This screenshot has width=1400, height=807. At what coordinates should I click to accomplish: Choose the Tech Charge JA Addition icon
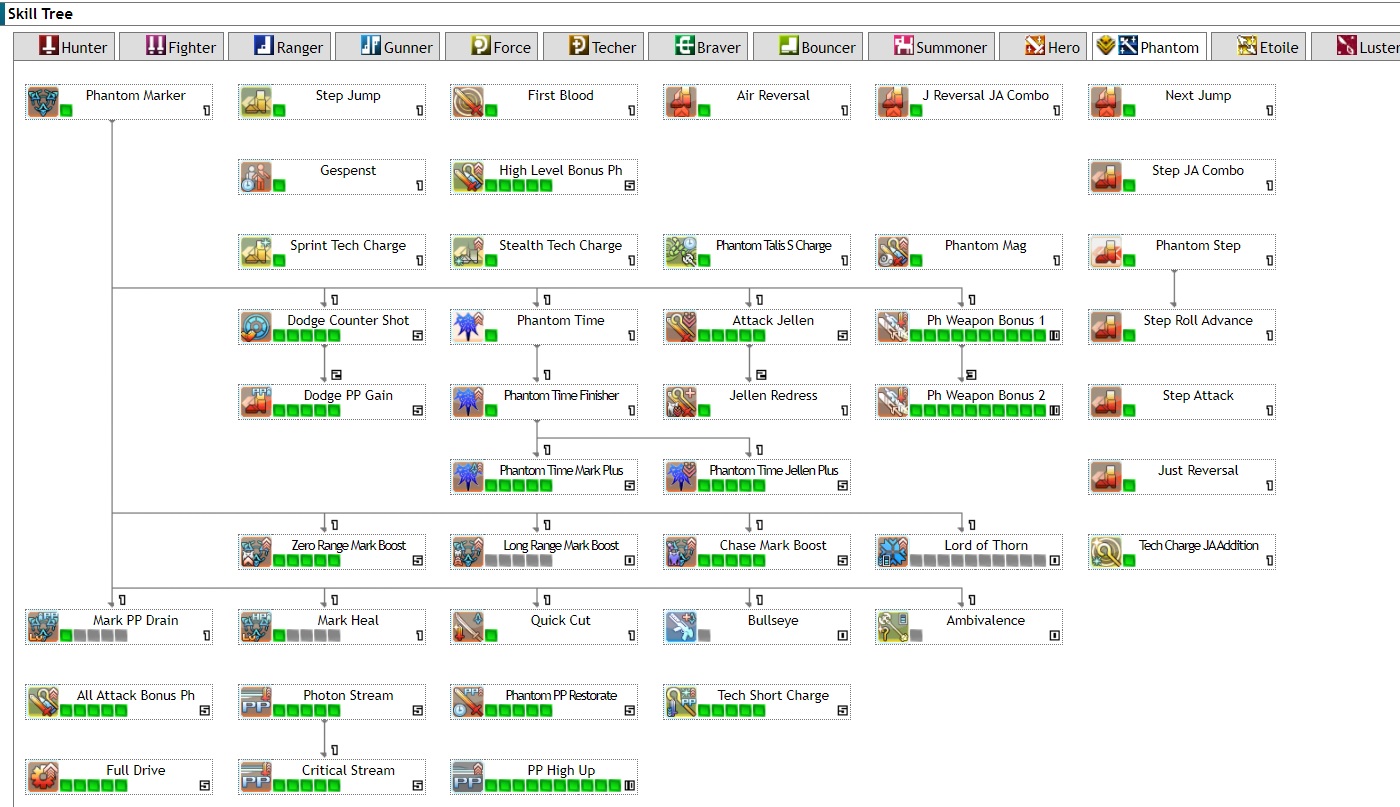1106,552
